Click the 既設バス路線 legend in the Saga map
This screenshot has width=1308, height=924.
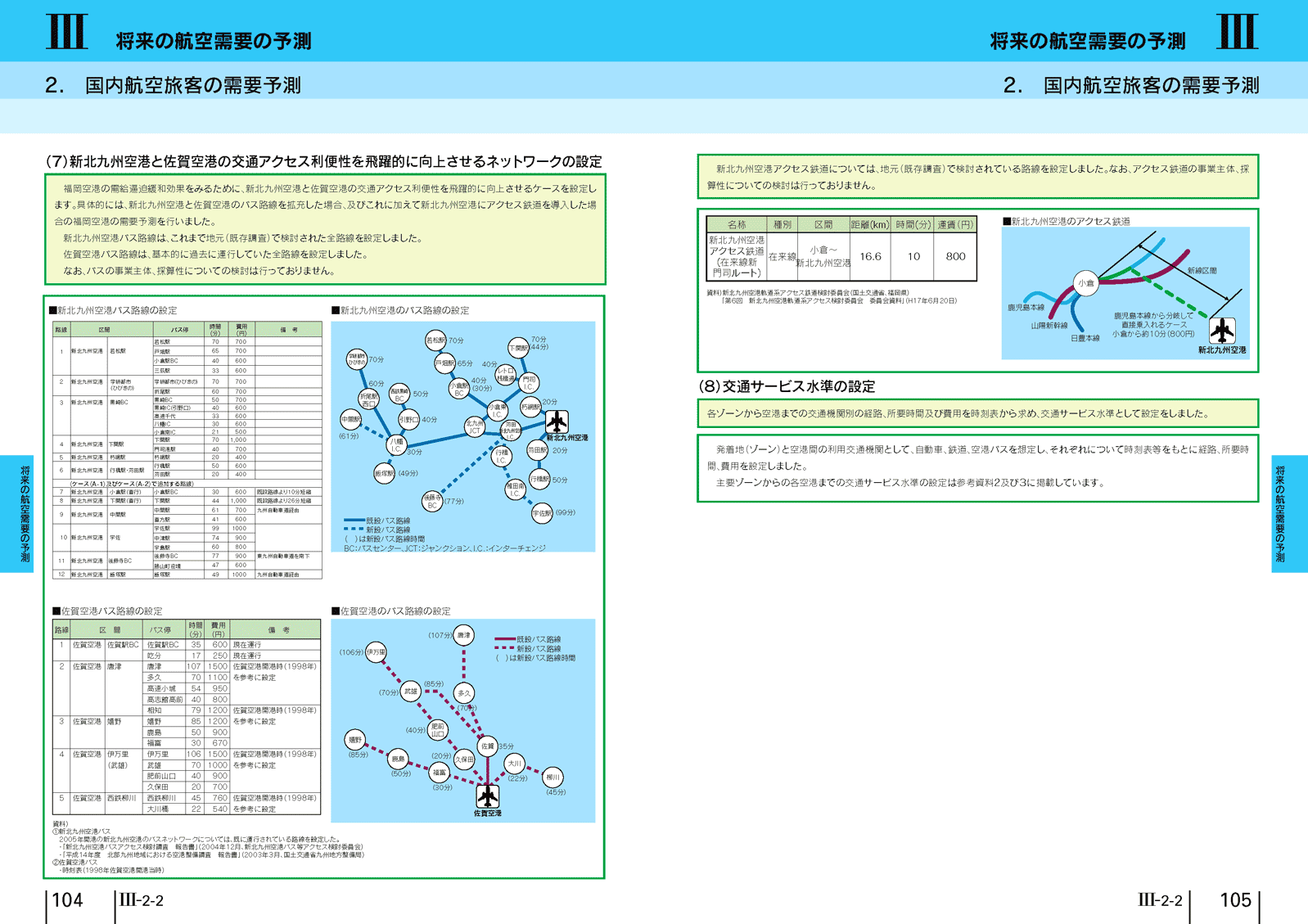(527, 639)
